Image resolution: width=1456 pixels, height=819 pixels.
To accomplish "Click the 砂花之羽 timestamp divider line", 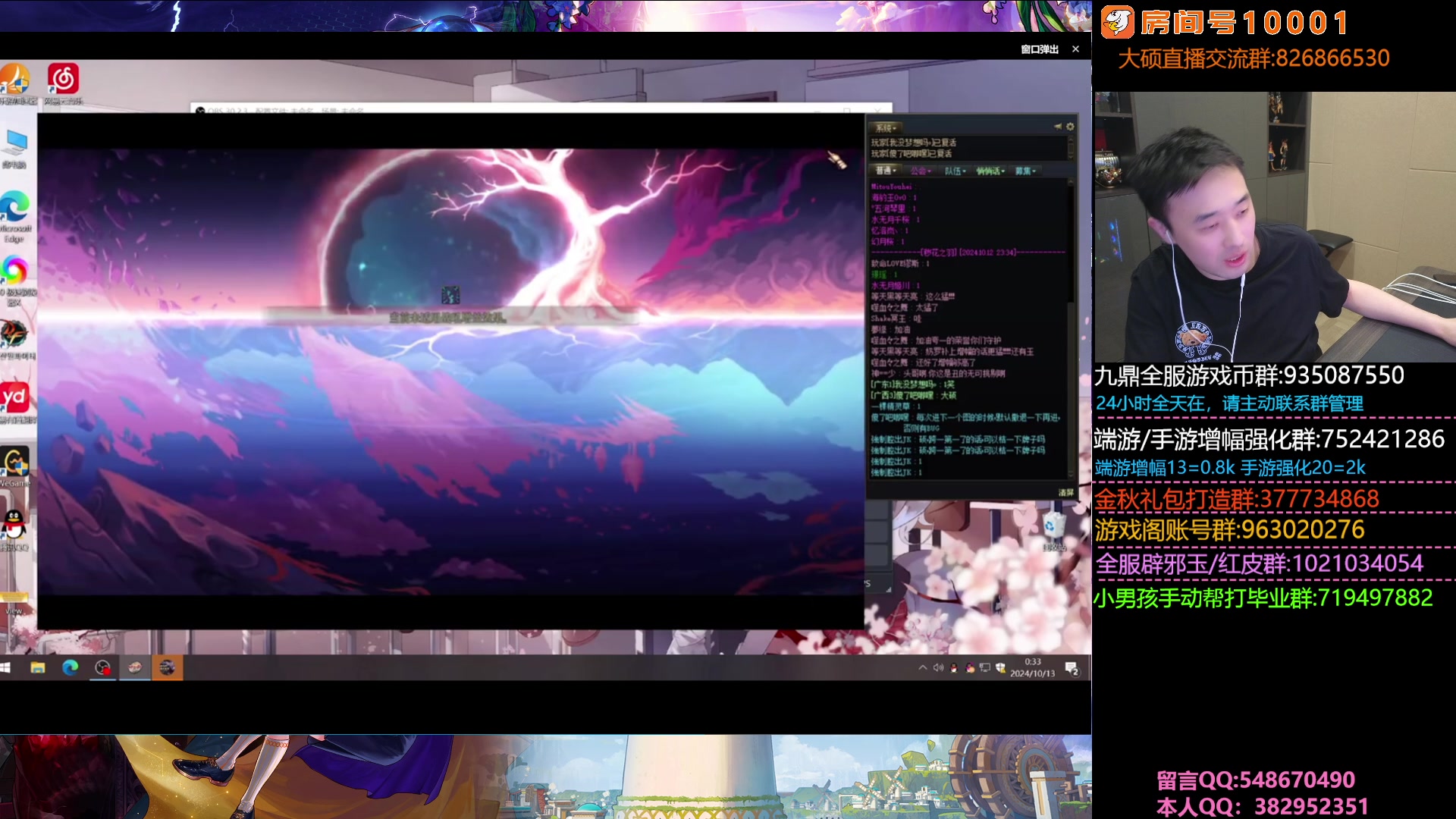I will (968, 252).
